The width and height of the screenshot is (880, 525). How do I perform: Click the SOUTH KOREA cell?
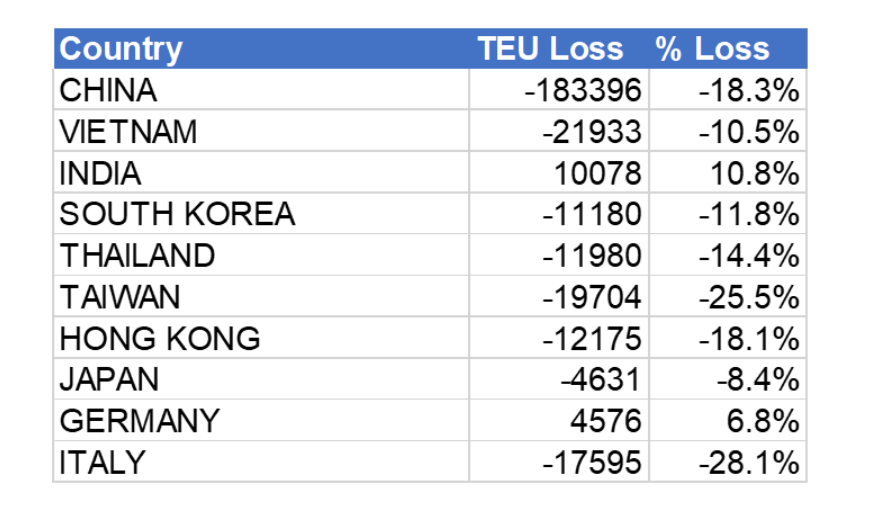tap(177, 215)
